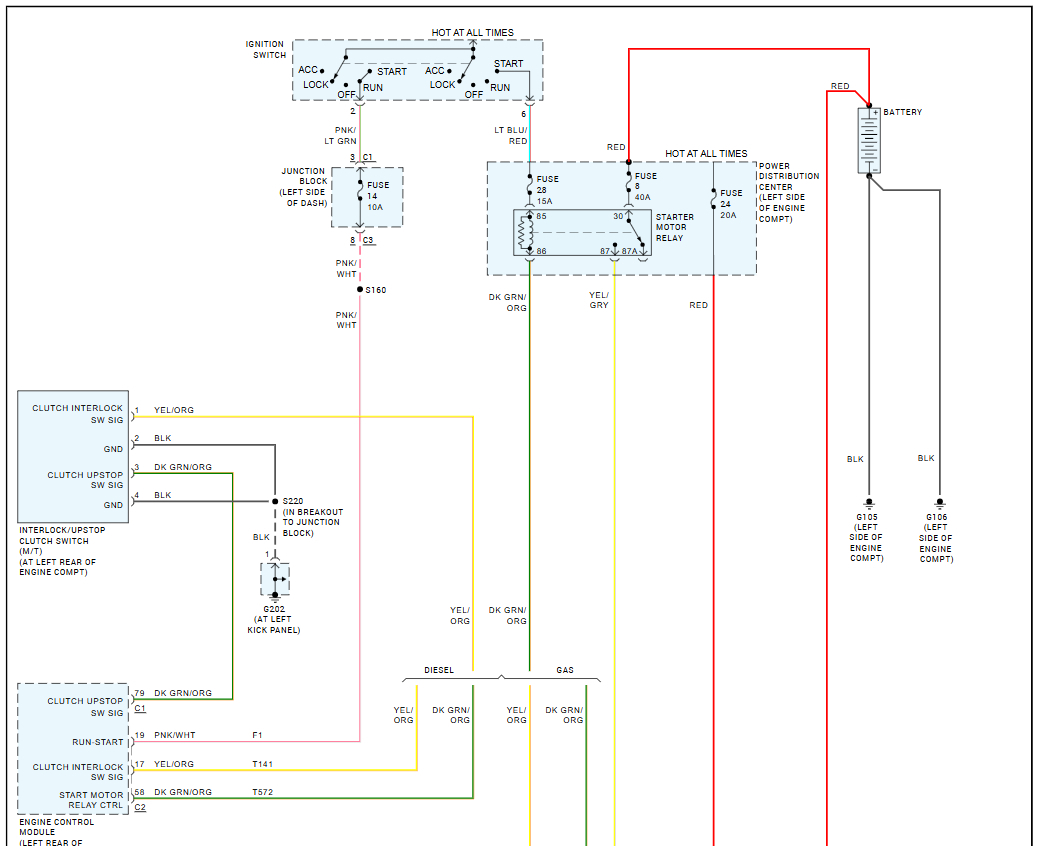Click the FUSE 28 15A label
This screenshot has height=846, width=1042.
pyautogui.click(x=547, y=190)
